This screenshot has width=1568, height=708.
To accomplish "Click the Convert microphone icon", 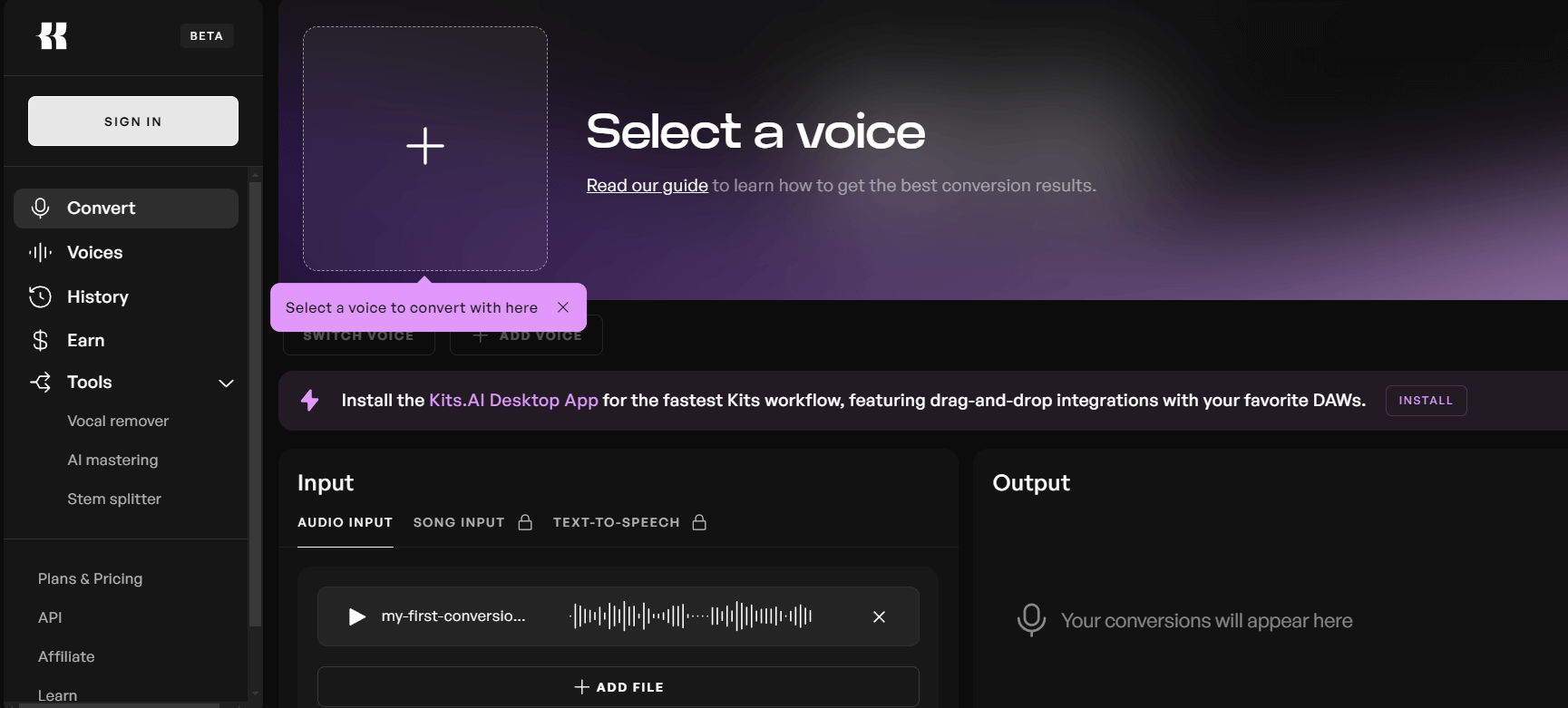I will [x=40, y=209].
